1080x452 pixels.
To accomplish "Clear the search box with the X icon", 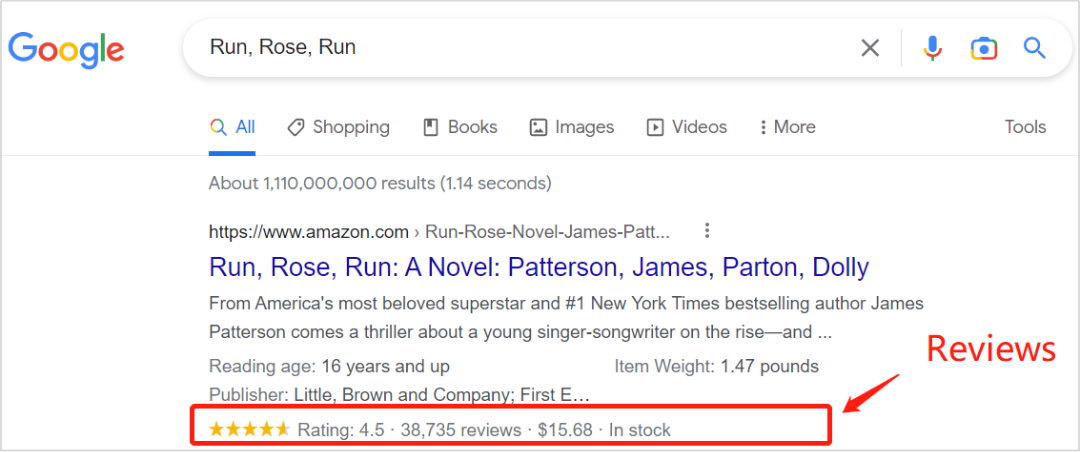I will [x=870, y=48].
